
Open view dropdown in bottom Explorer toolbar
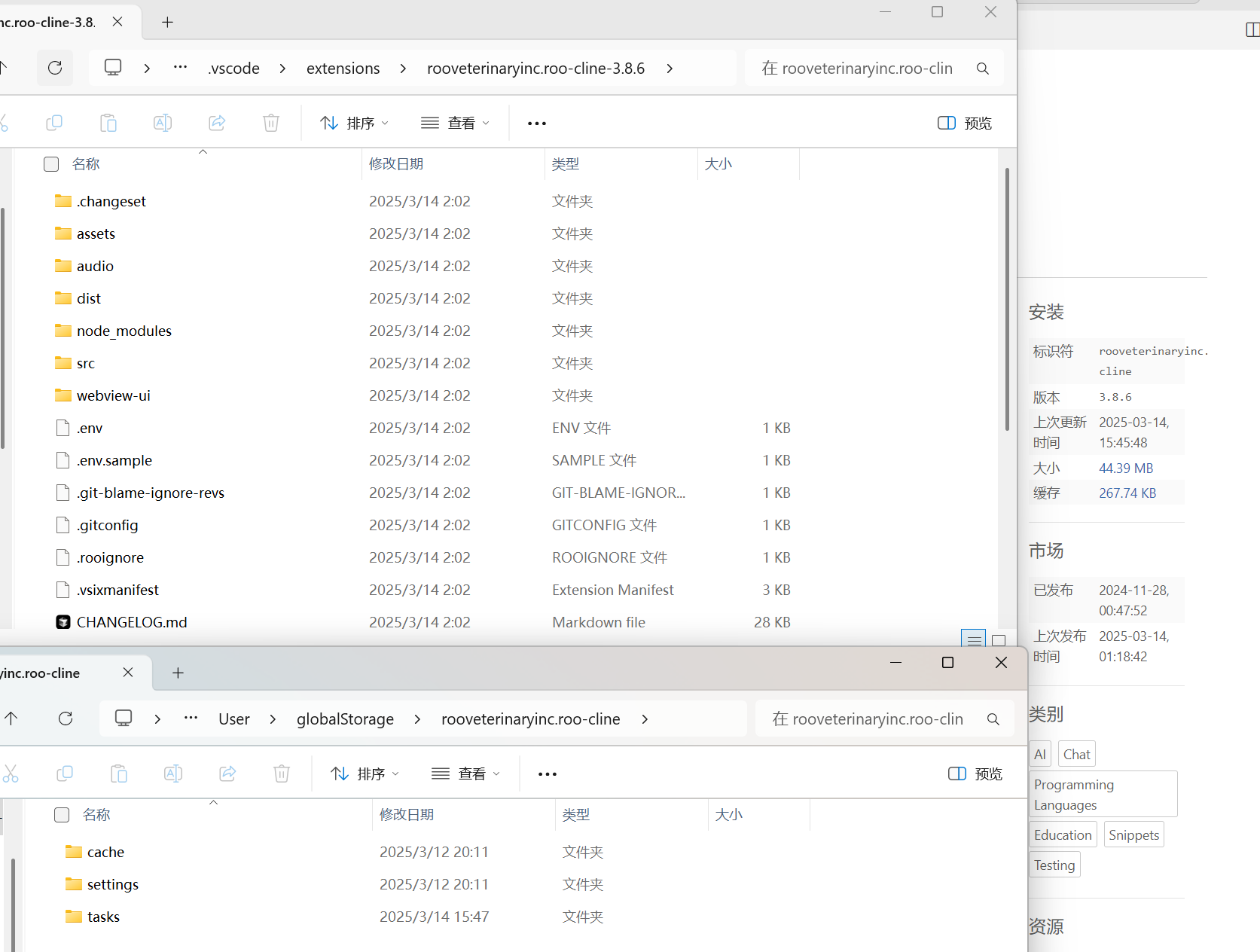(465, 773)
